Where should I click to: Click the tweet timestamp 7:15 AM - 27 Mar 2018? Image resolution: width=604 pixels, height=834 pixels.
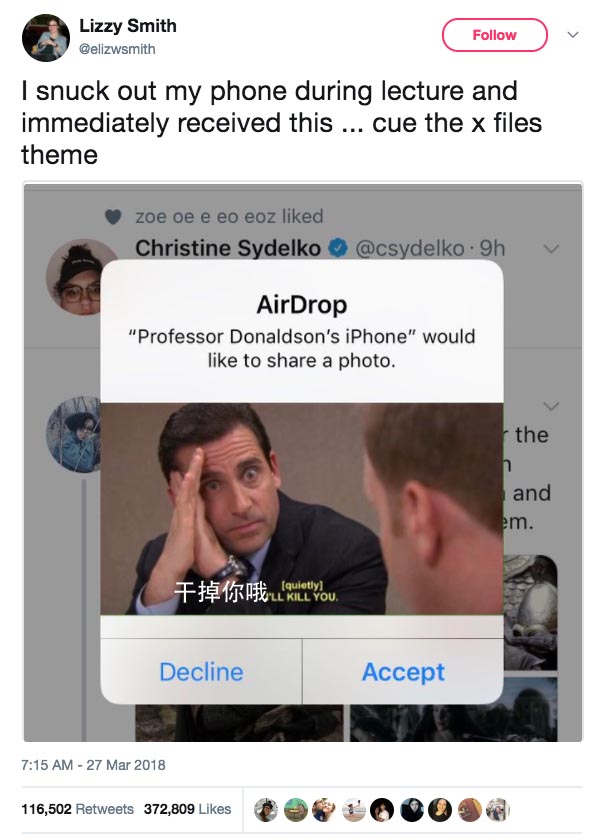[93, 765]
